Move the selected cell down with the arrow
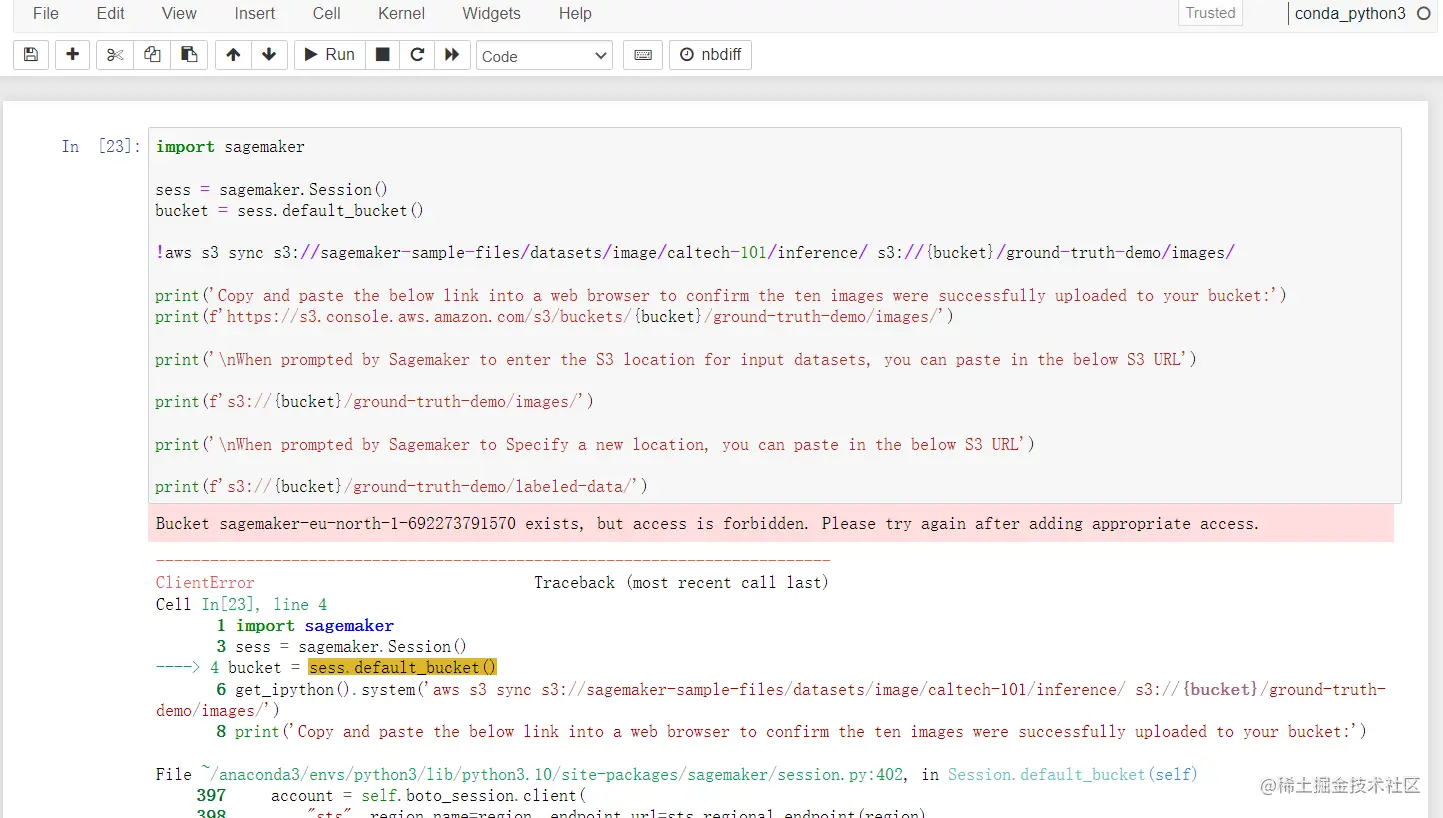 click(x=269, y=55)
